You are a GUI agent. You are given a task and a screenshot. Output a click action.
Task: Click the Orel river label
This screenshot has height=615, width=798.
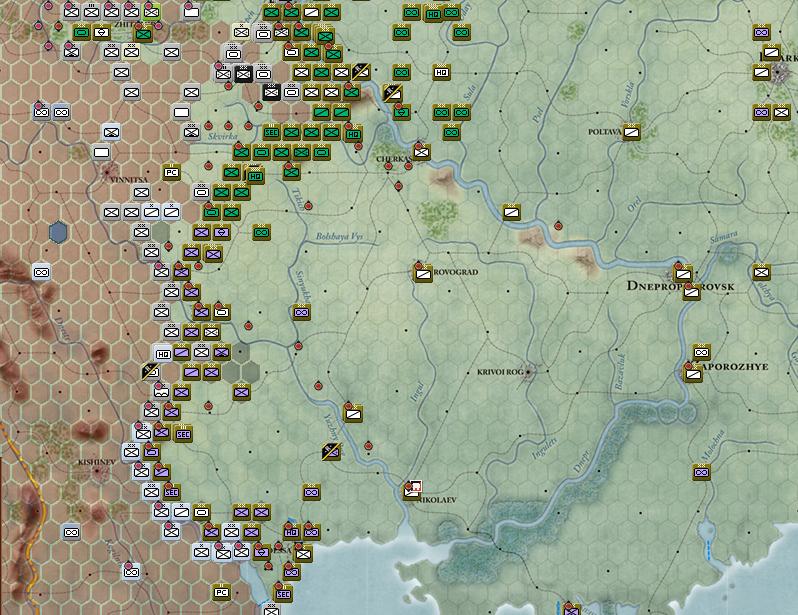[634, 204]
